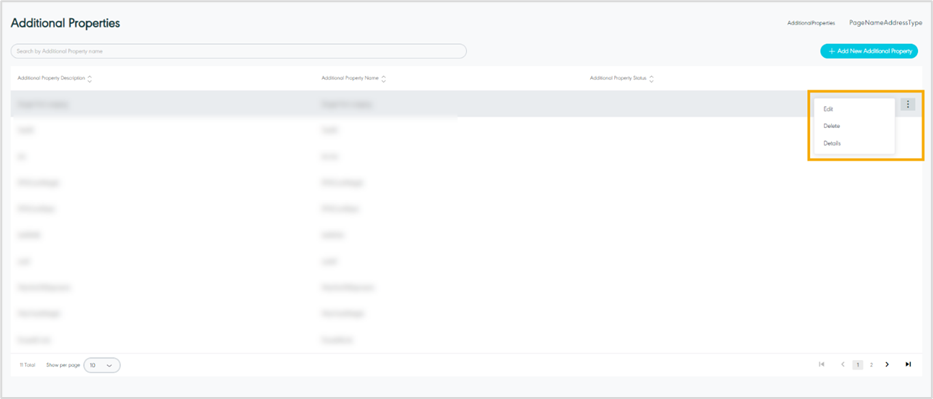
Task: Click the AdditionalProperties breadcrumb
Action: (811, 23)
